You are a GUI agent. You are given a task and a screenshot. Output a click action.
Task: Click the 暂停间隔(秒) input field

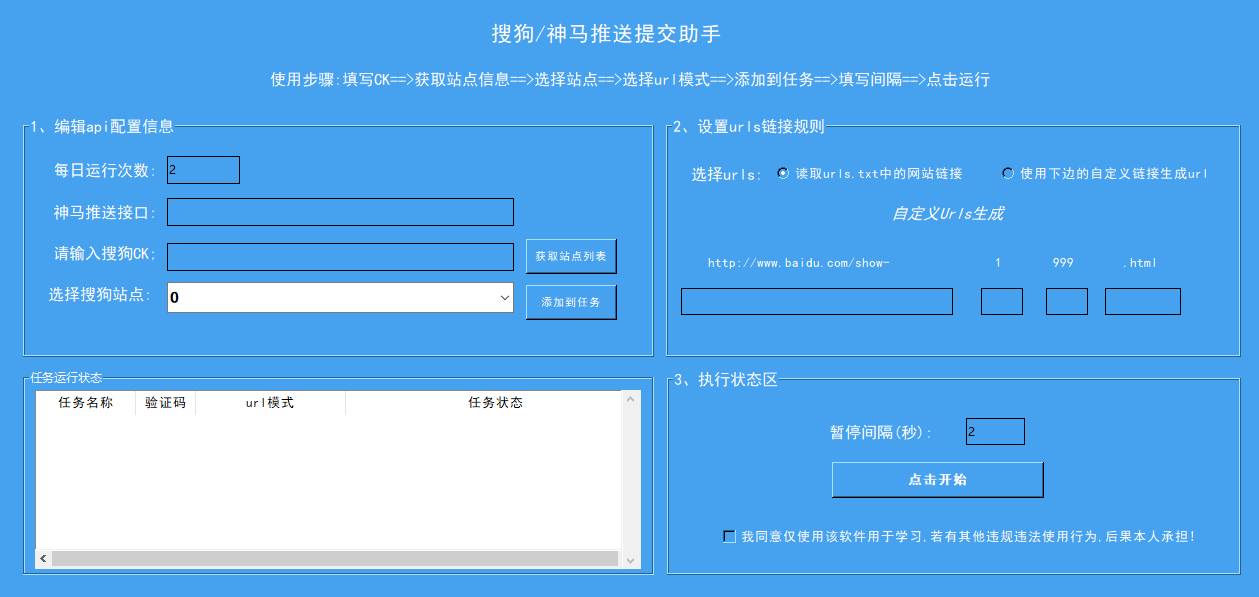(x=995, y=431)
